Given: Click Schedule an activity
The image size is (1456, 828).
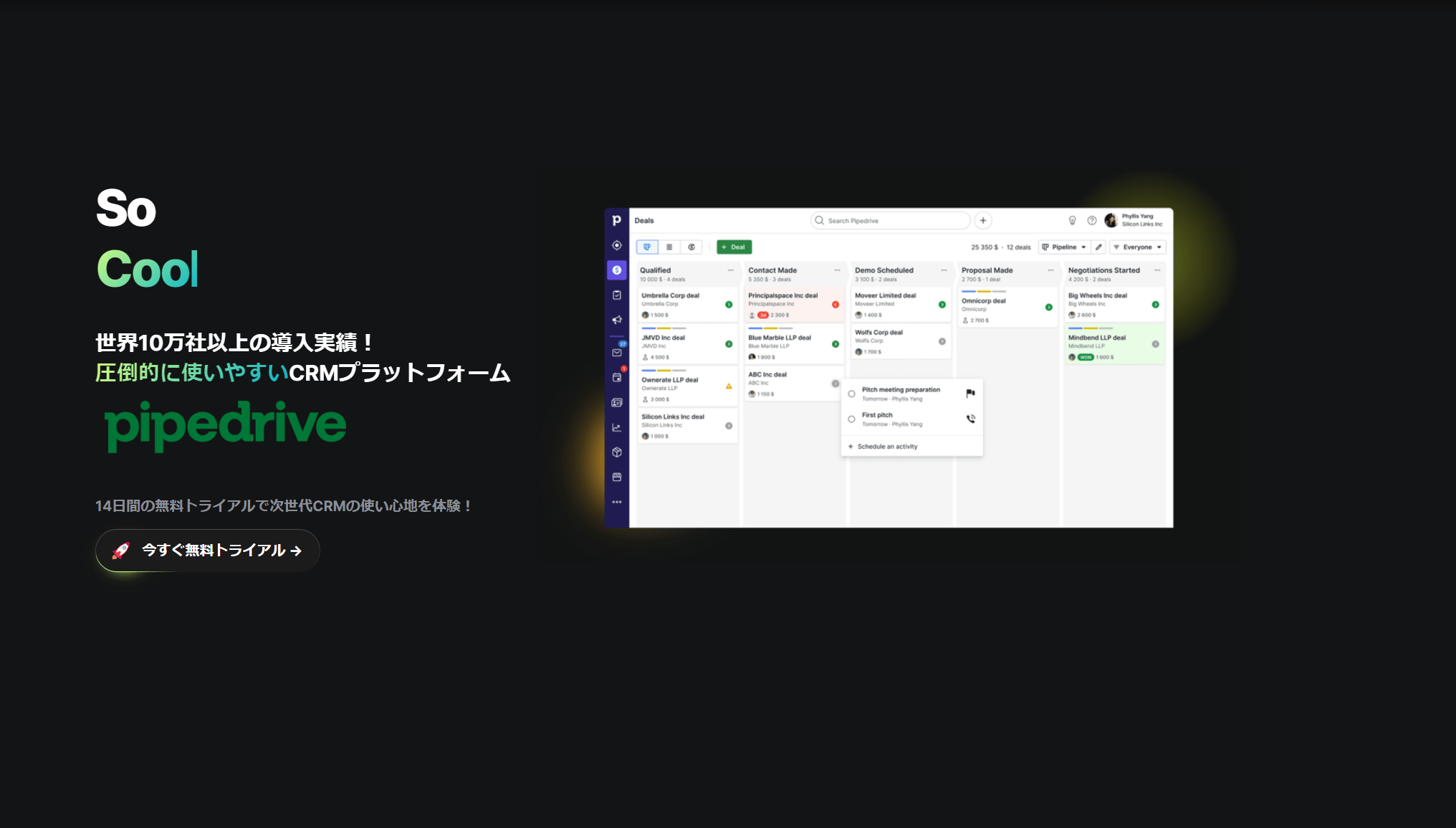Looking at the screenshot, I should coord(883,447).
